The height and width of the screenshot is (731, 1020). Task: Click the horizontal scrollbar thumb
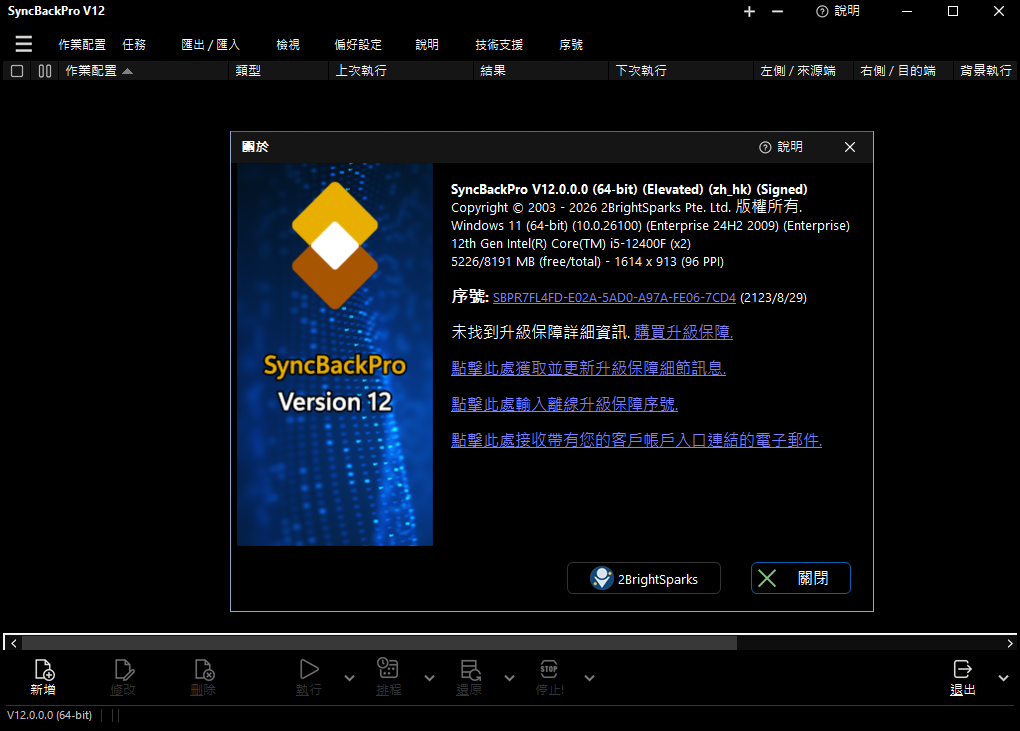click(379, 643)
